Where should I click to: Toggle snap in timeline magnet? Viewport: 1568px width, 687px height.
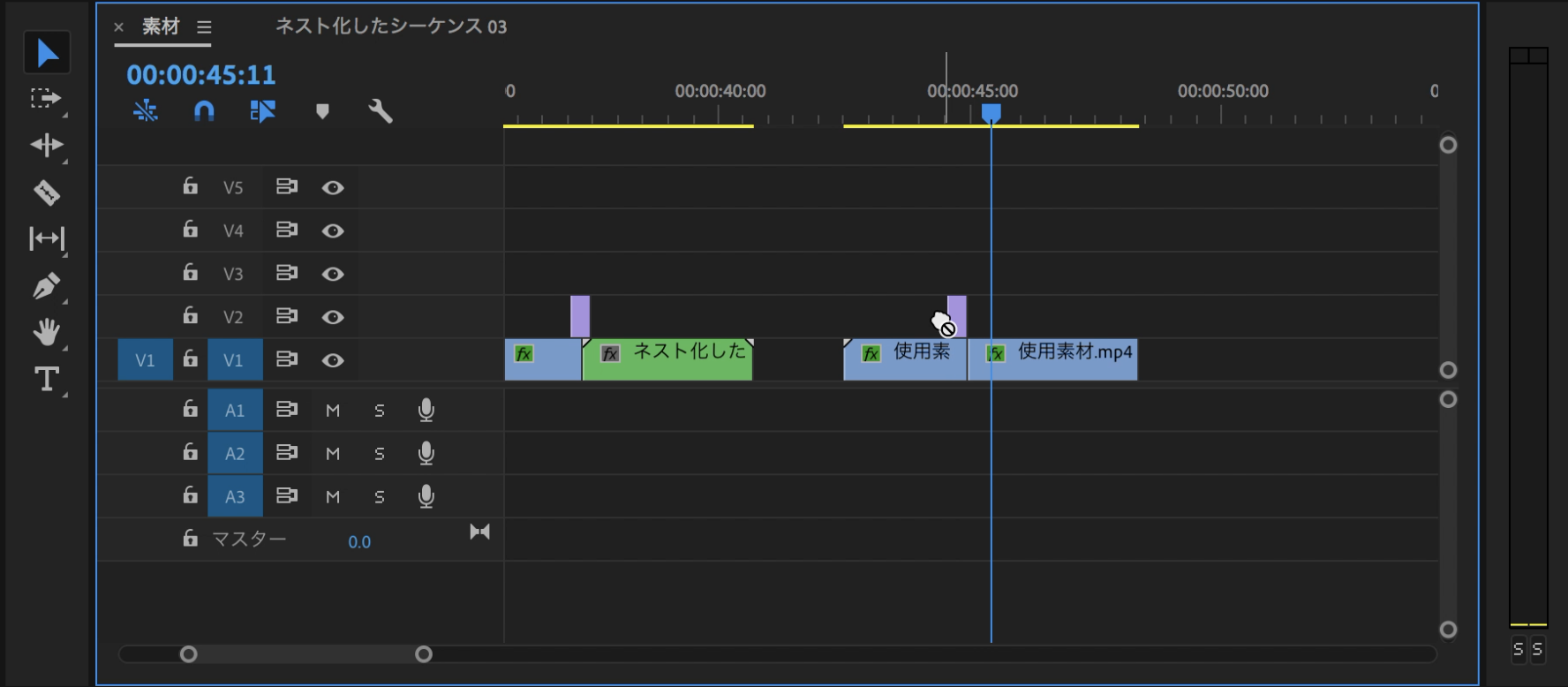(204, 111)
